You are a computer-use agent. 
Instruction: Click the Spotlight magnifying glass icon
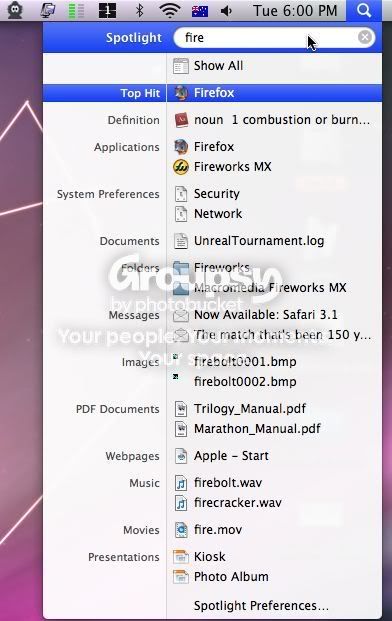[x=364, y=10]
